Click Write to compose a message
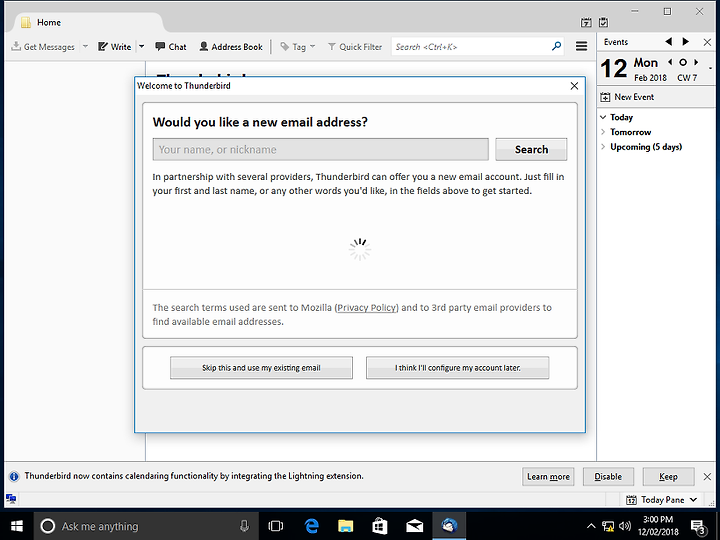The image size is (720, 540). pos(115,47)
